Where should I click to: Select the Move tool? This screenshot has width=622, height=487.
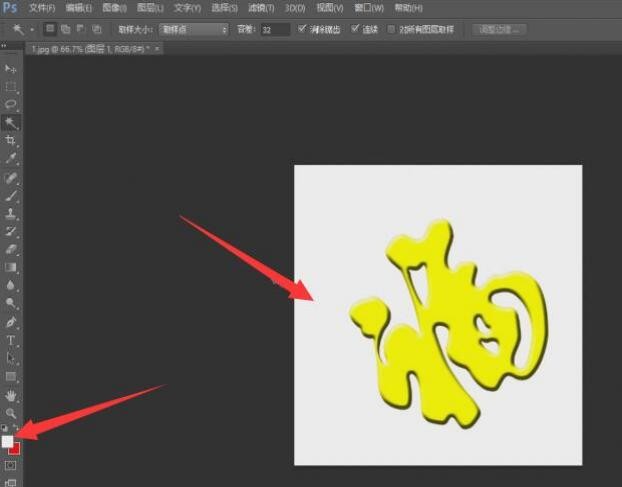pyautogui.click(x=11, y=69)
